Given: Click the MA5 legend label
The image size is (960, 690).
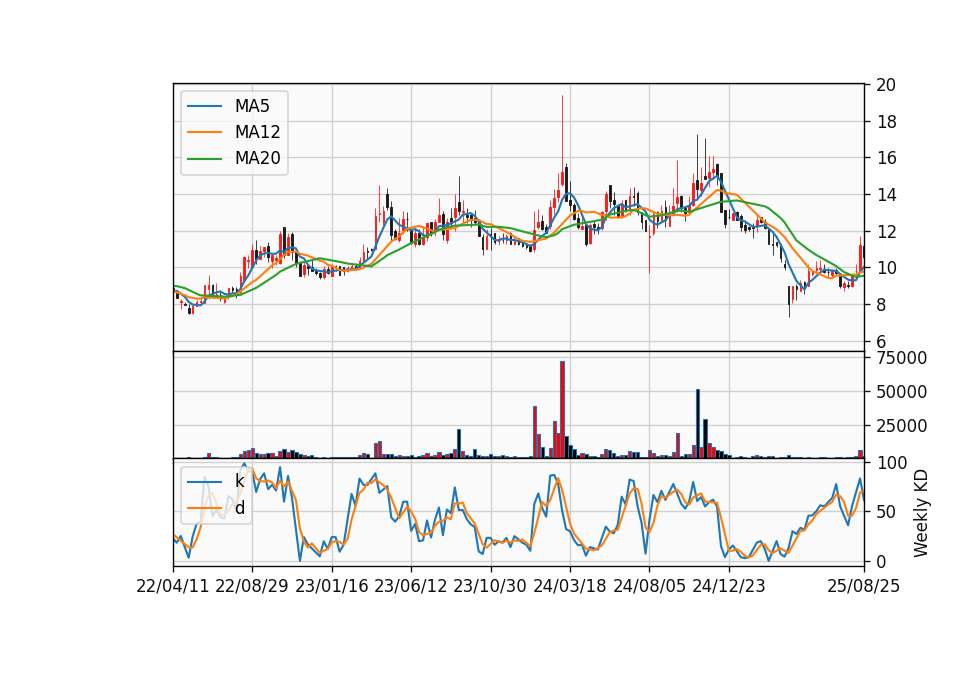Looking at the screenshot, I should pos(252,106).
